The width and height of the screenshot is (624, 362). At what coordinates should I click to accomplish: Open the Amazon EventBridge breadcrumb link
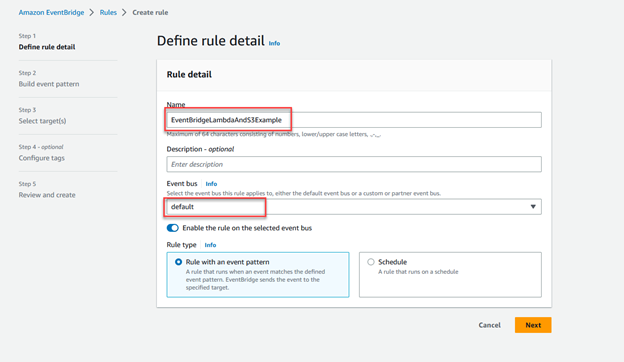[51, 12]
